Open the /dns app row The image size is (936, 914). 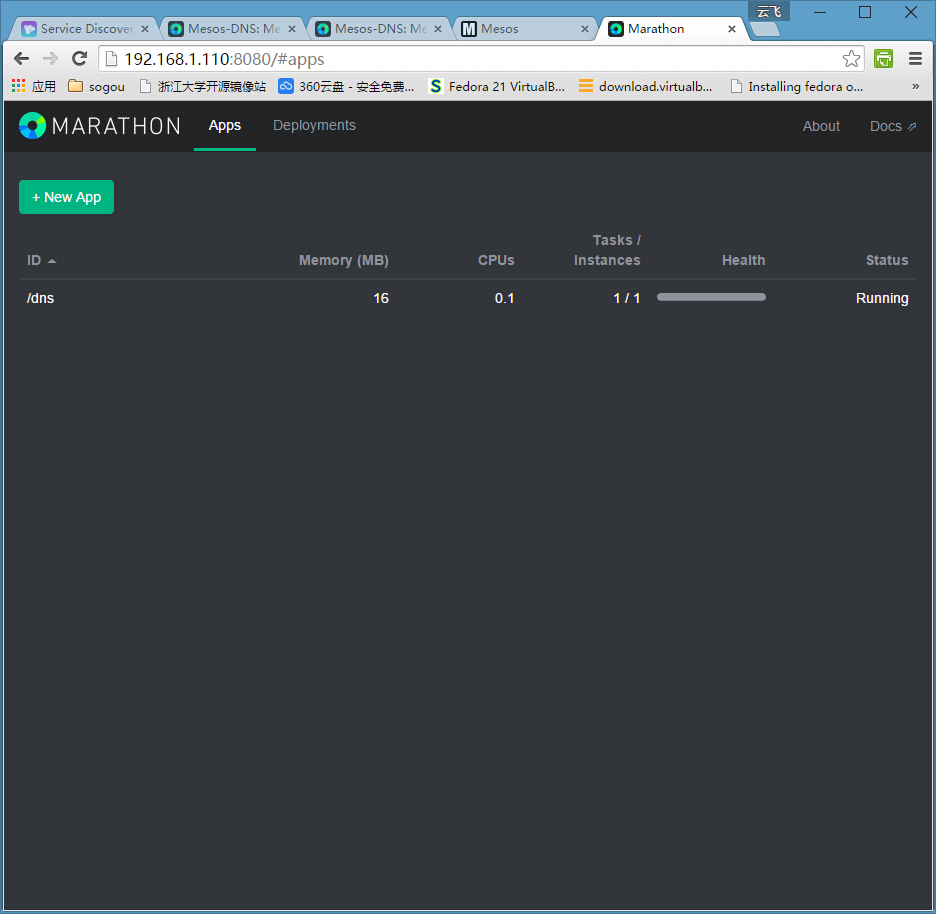pyautogui.click(x=467, y=298)
